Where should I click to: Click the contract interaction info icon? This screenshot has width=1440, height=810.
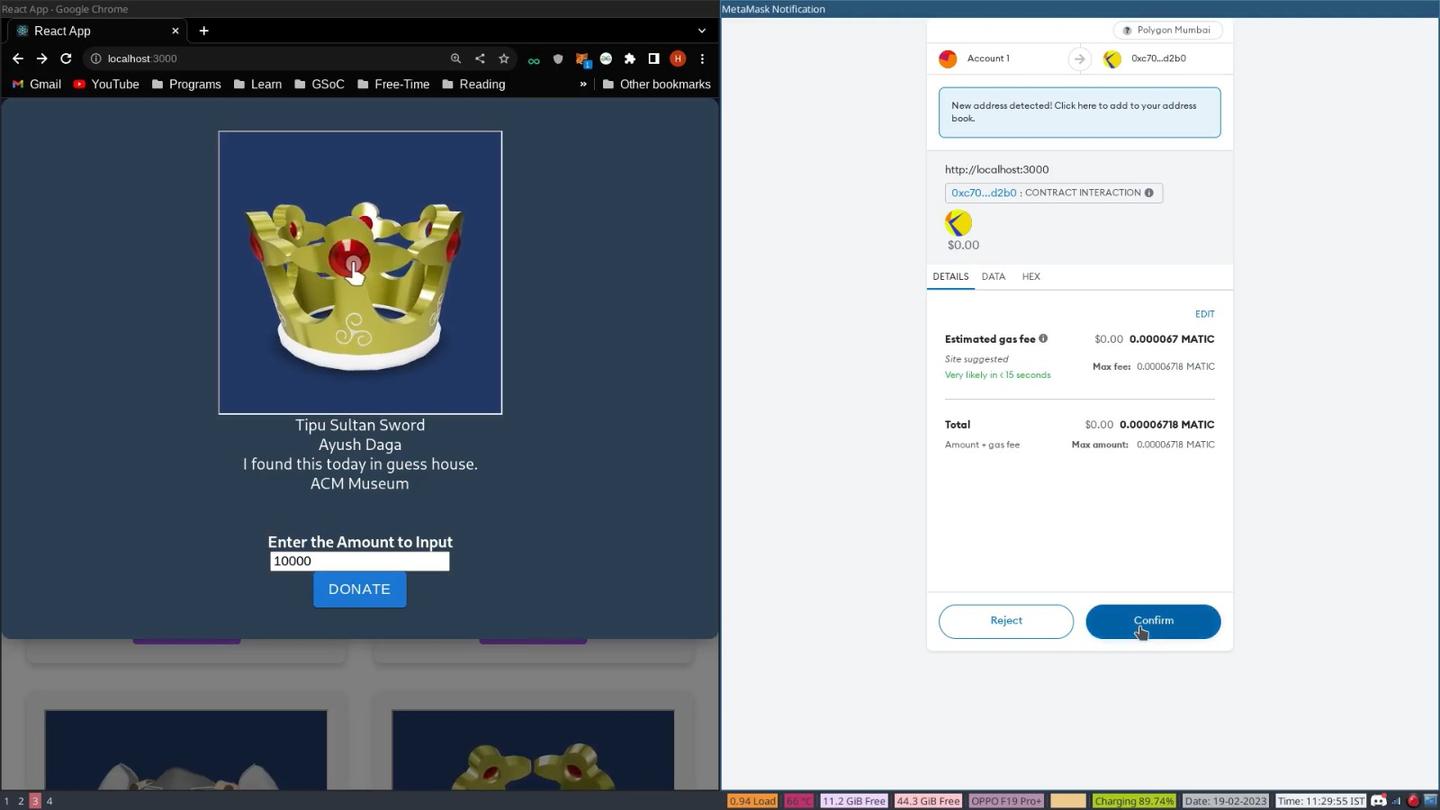click(x=1148, y=193)
